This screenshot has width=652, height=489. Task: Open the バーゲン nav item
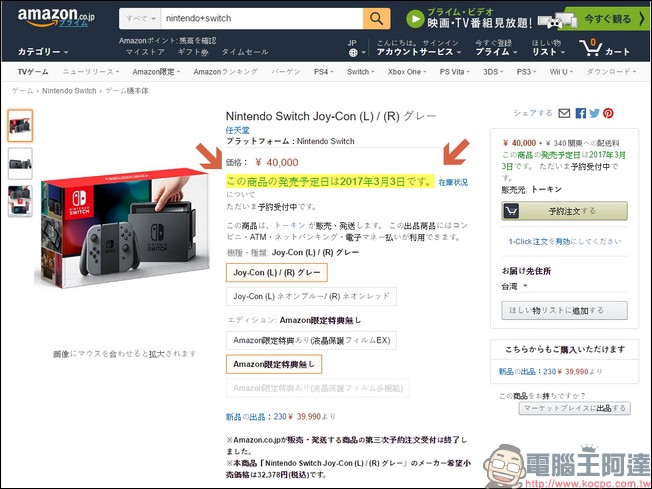(x=286, y=72)
